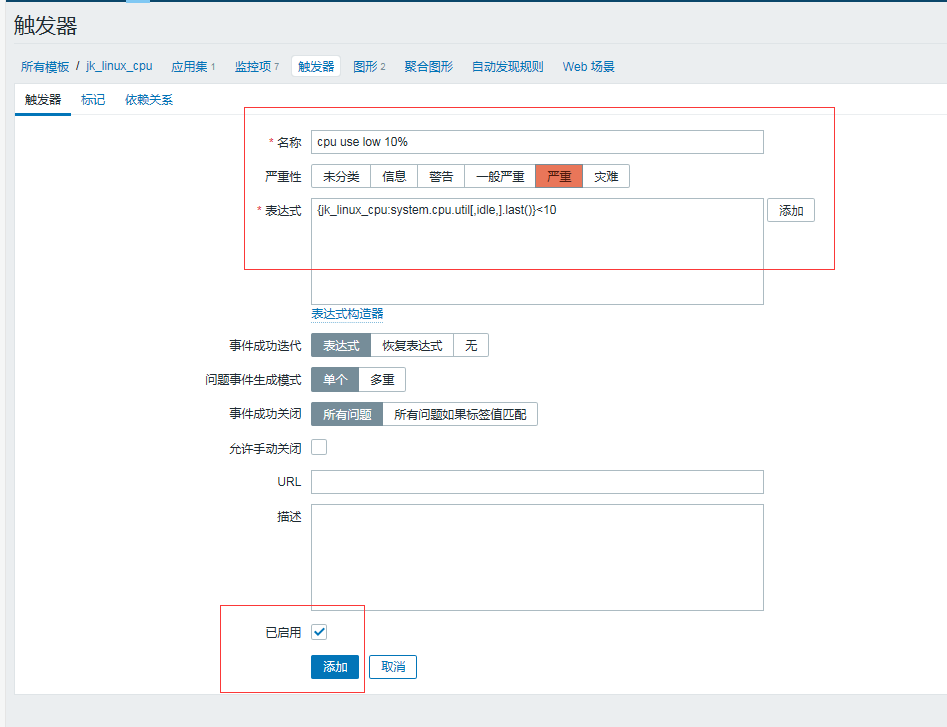Click the URL input field
947x727 pixels.
pos(537,482)
